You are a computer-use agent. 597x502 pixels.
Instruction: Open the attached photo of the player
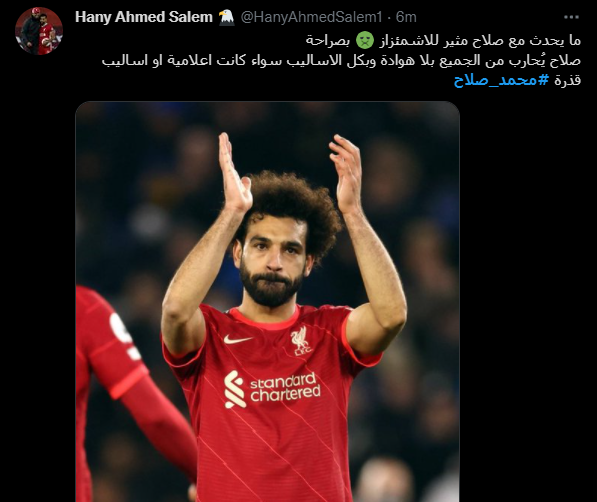267,301
